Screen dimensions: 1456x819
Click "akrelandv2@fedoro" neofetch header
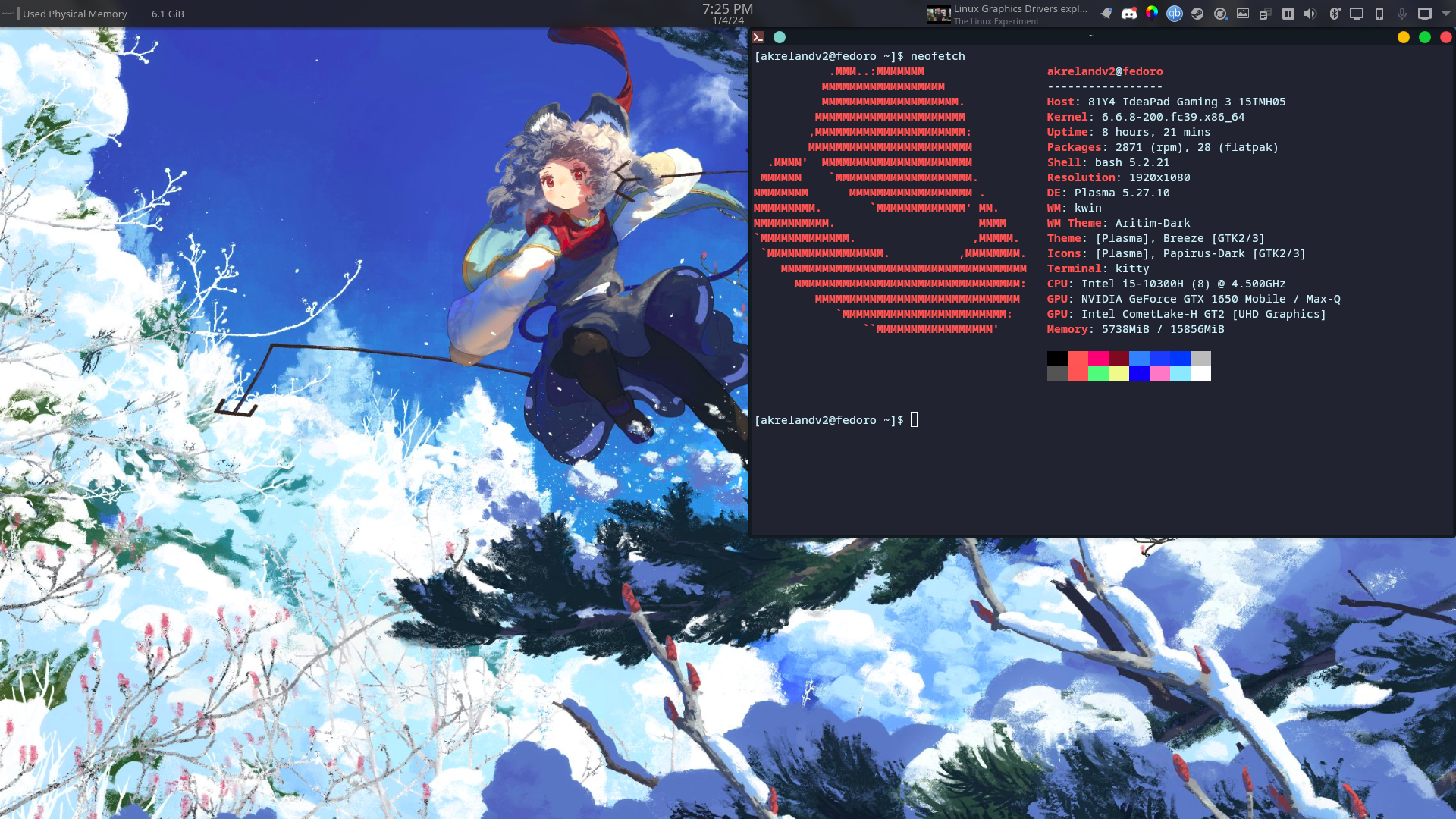point(1105,71)
